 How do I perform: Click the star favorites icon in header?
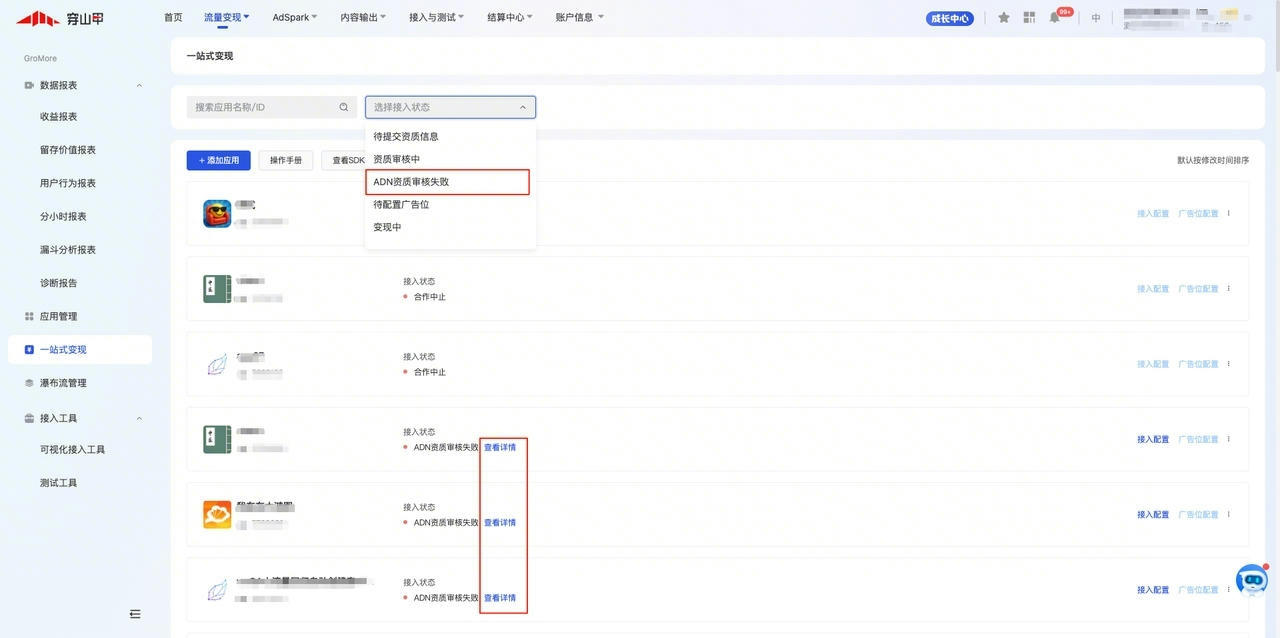1003,18
